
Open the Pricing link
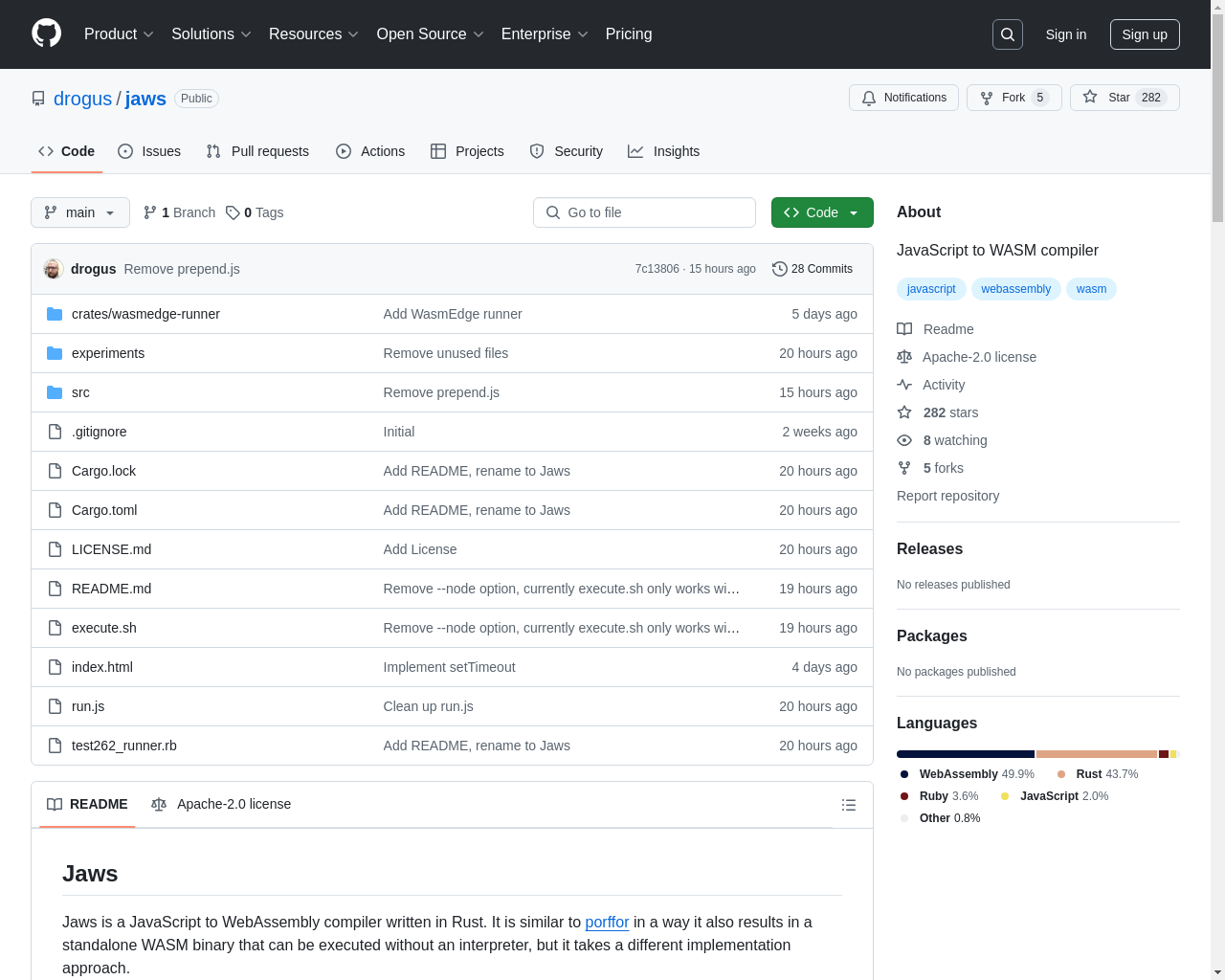629,34
